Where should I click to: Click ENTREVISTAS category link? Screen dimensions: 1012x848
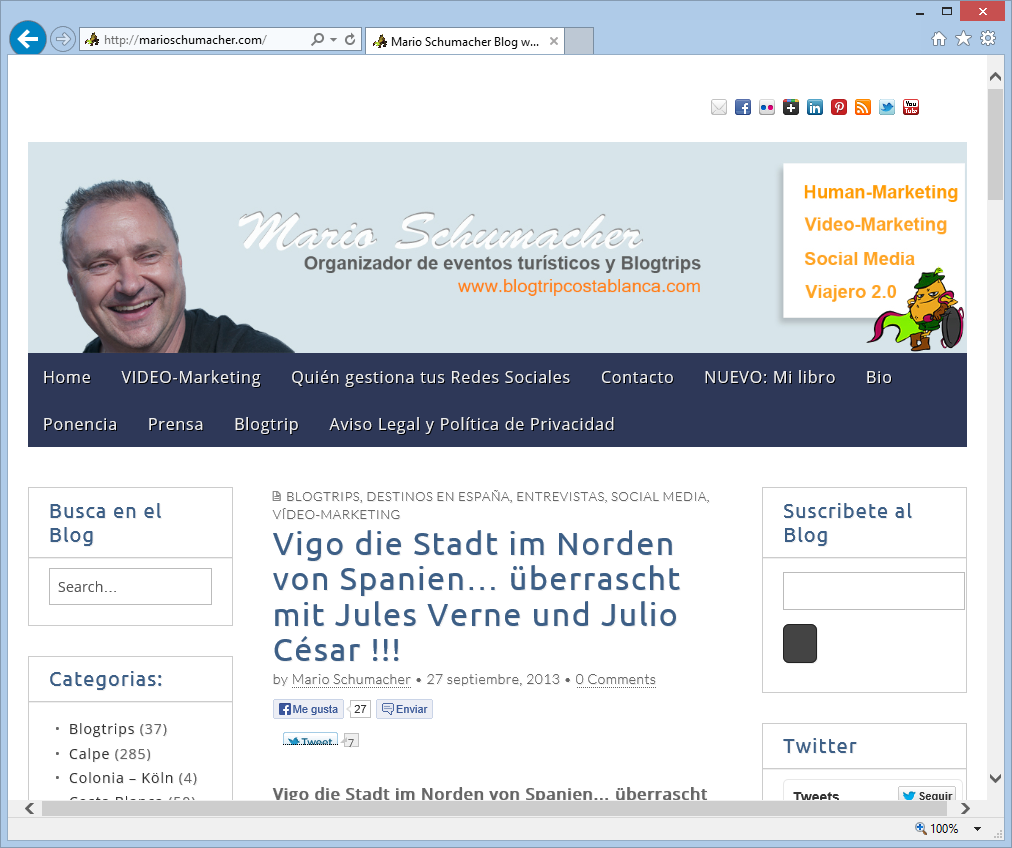560,496
